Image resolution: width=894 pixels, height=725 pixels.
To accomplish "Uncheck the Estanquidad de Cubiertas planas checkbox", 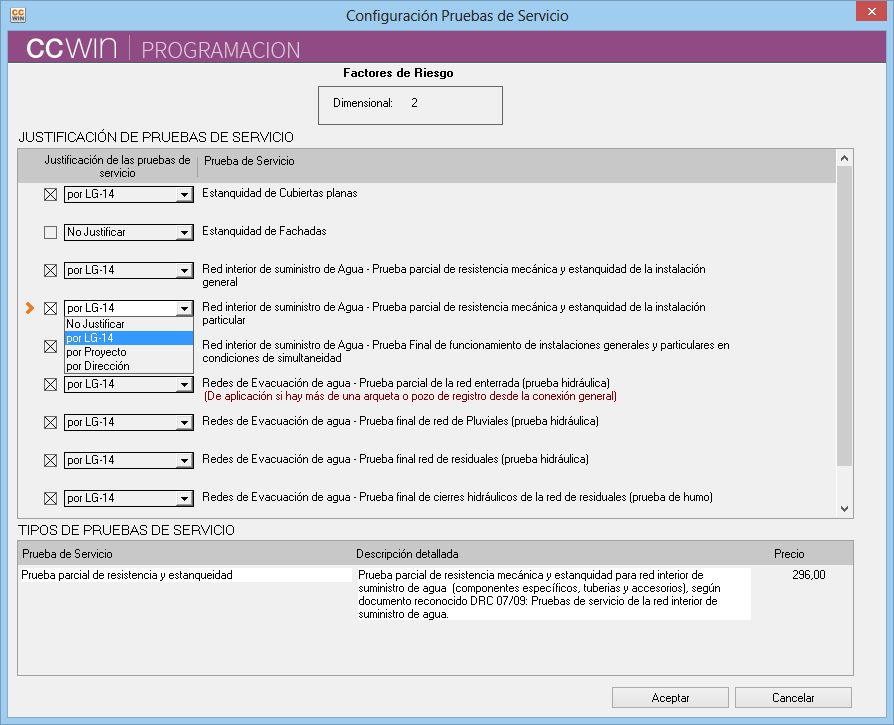I will click(x=50, y=195).
